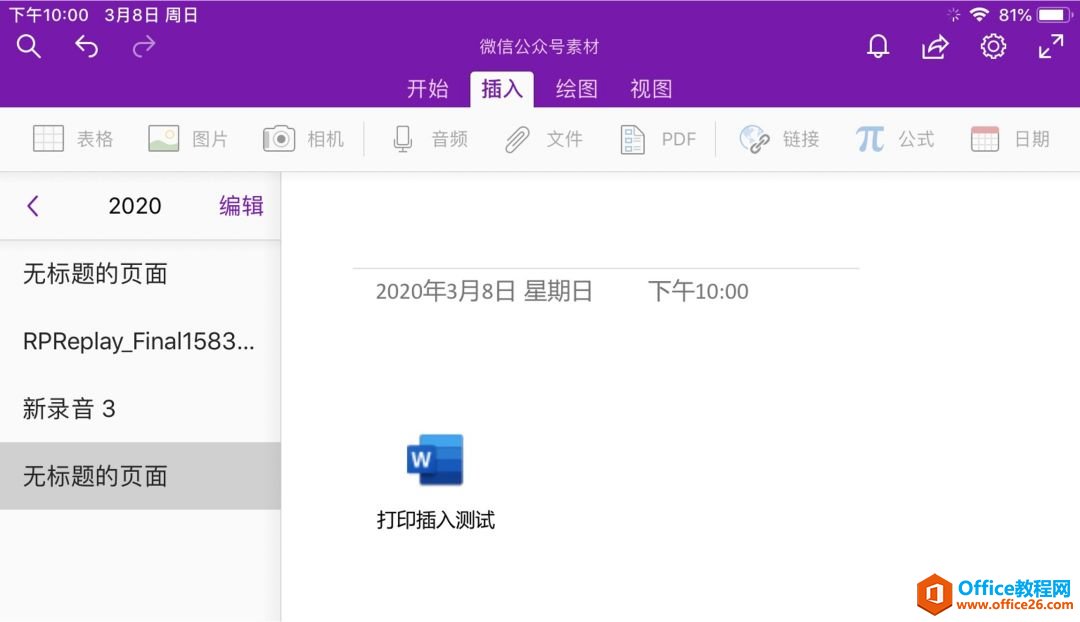Switch to the 绘图 tab
Screen dimensions: 1080x622
tap(576, 89)
